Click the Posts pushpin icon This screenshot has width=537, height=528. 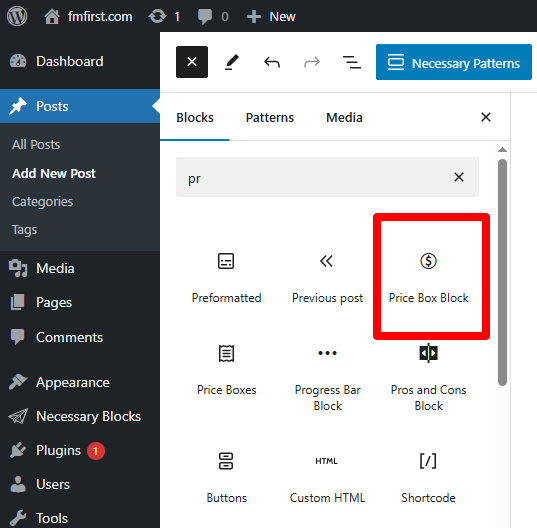coord(18,106)
